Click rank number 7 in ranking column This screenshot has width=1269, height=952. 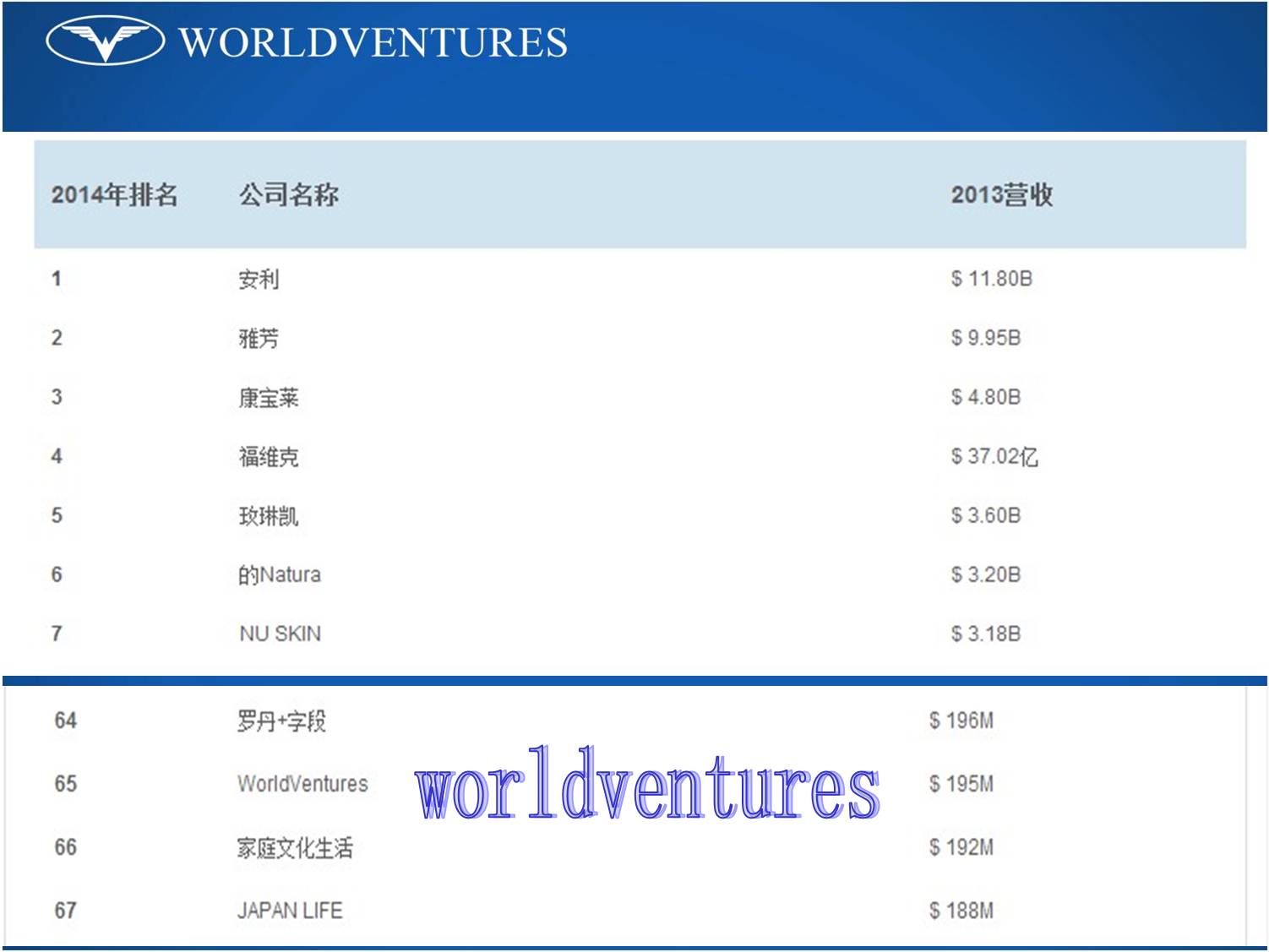[x=57, y=634]
